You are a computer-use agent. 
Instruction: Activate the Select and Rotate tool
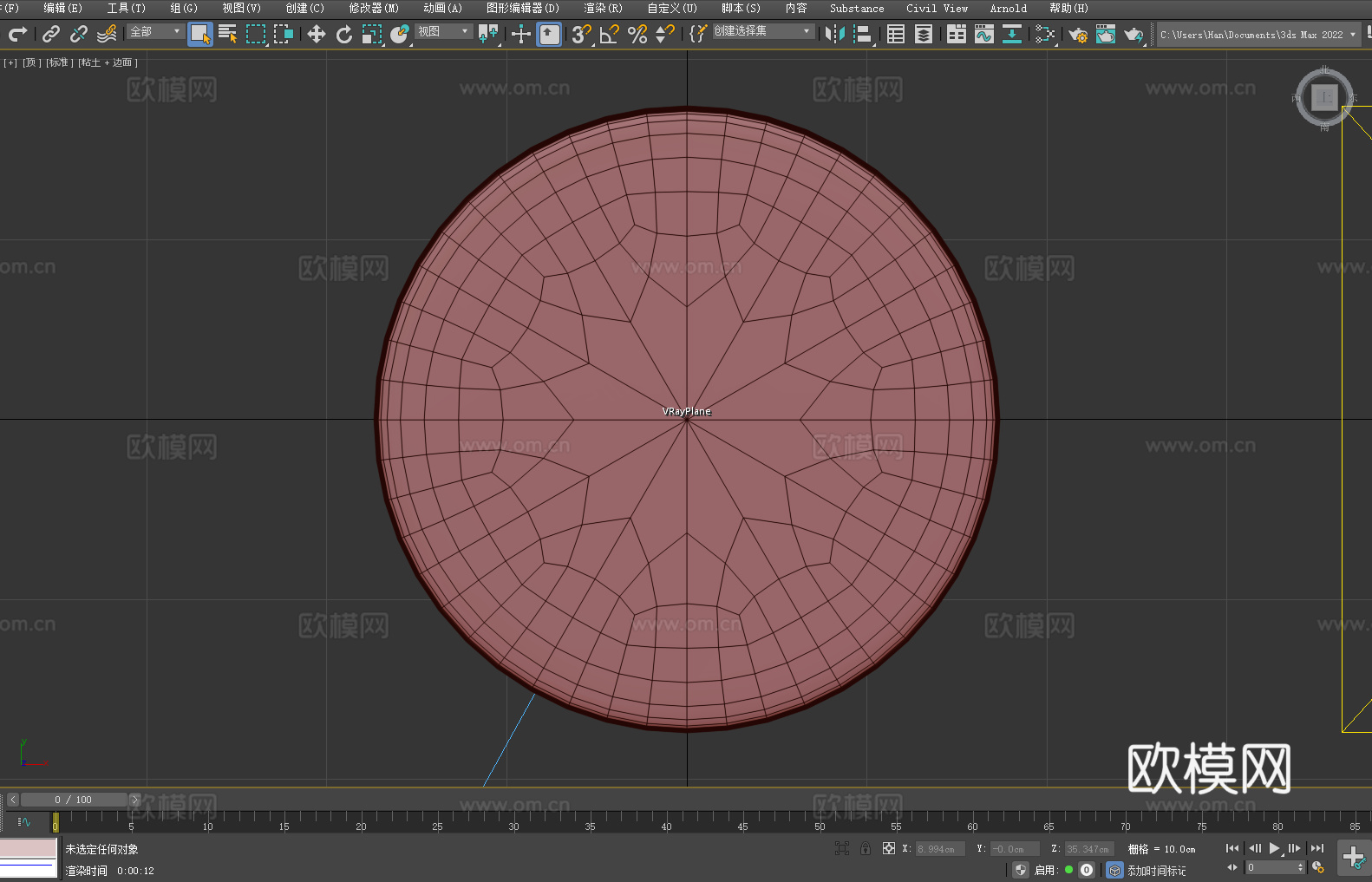click(344, 34)
